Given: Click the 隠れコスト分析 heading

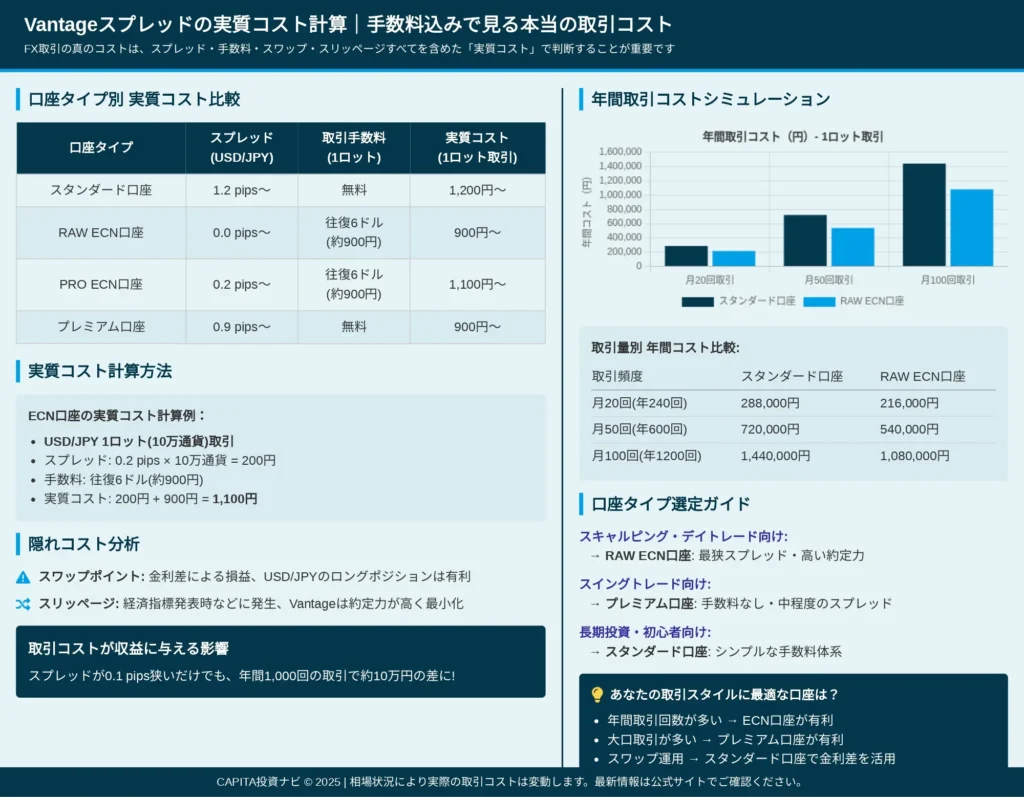Looking at the screenshot, I should pos(84,544).
